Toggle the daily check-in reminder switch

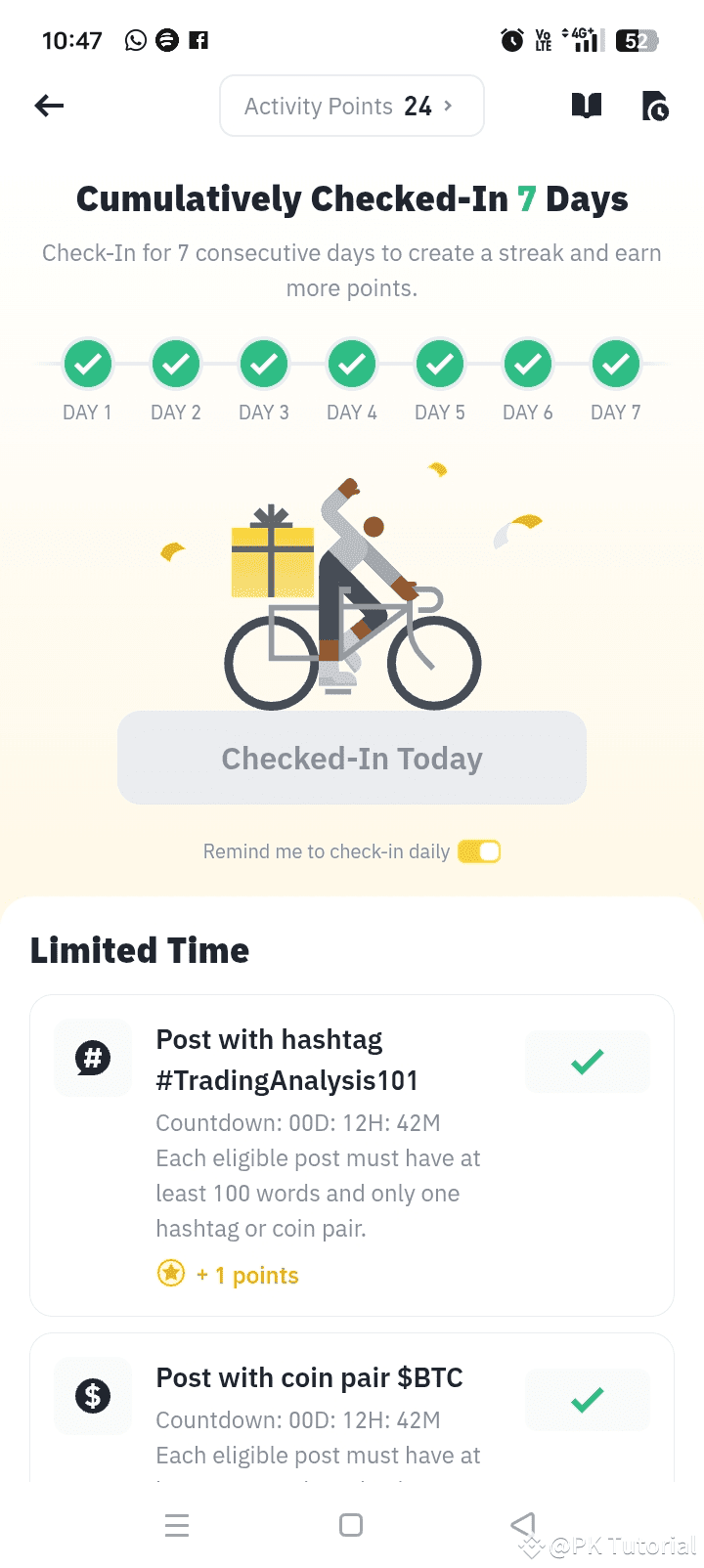pos(479,851)
